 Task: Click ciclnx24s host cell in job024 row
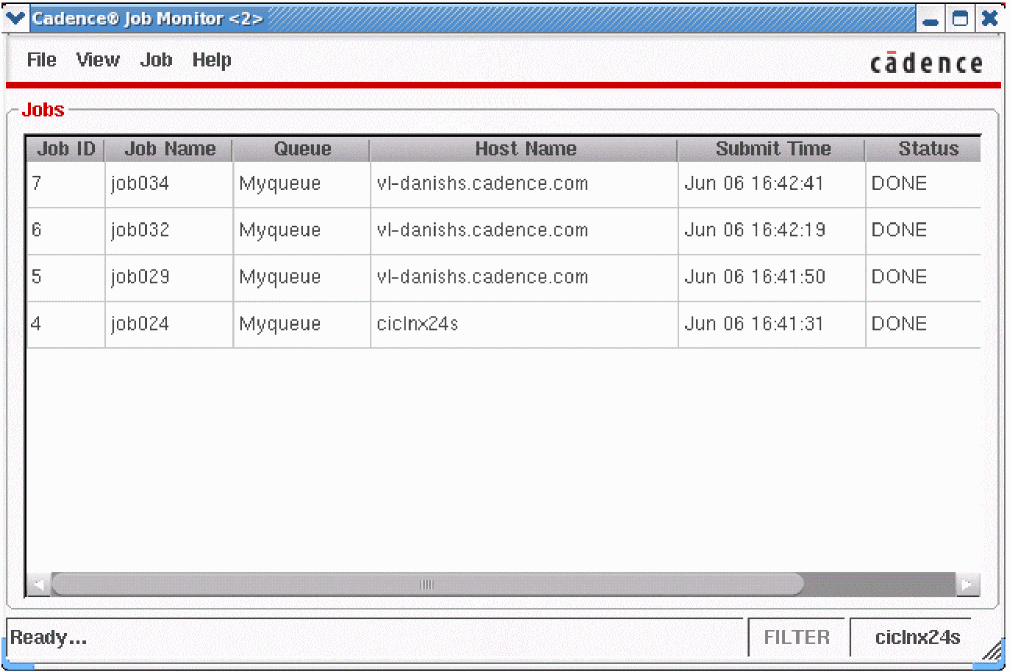525,324
